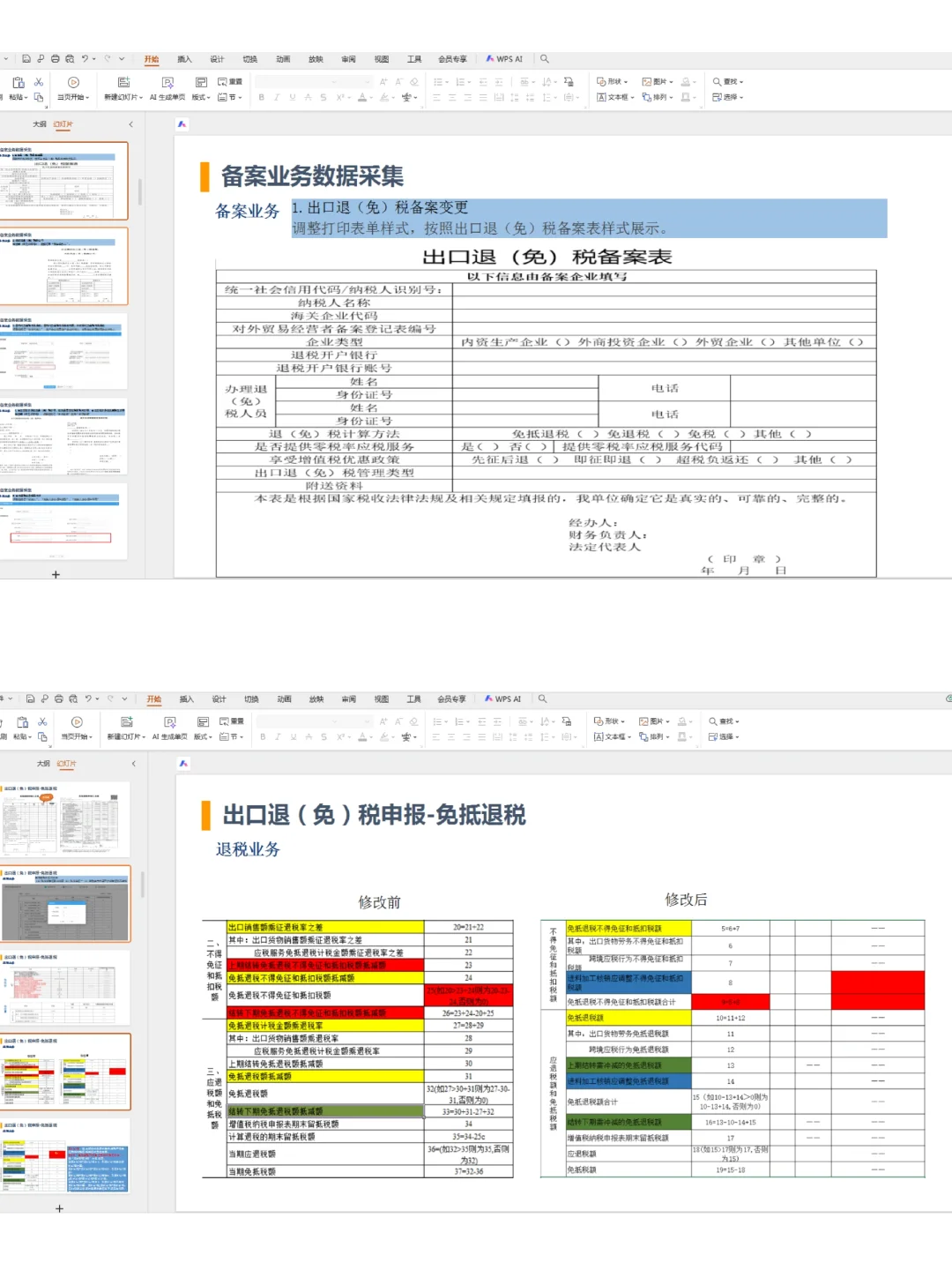Open the Pictures dropdown (图片)

point(658,80)
